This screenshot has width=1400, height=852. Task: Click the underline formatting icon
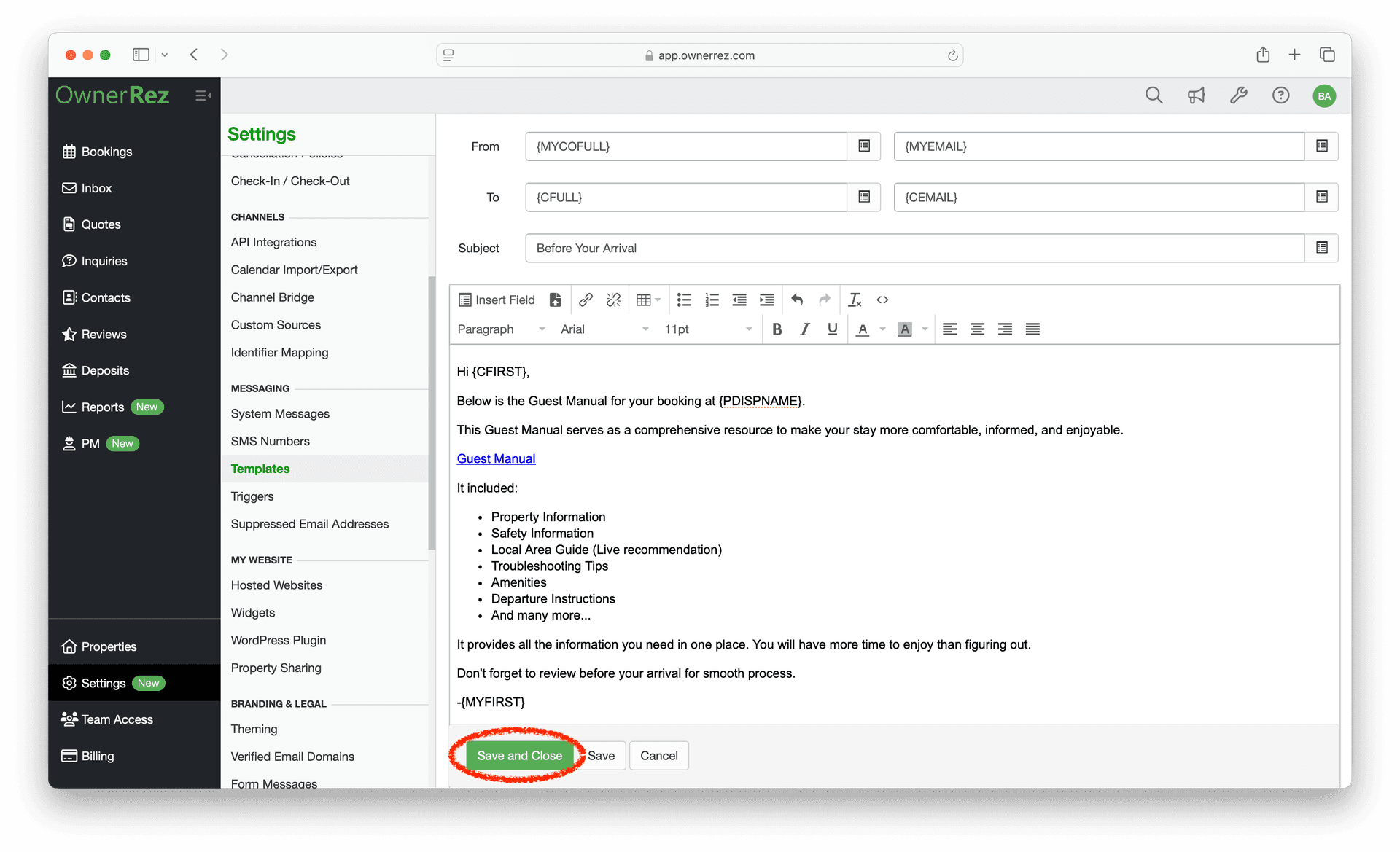click(831, 328)
